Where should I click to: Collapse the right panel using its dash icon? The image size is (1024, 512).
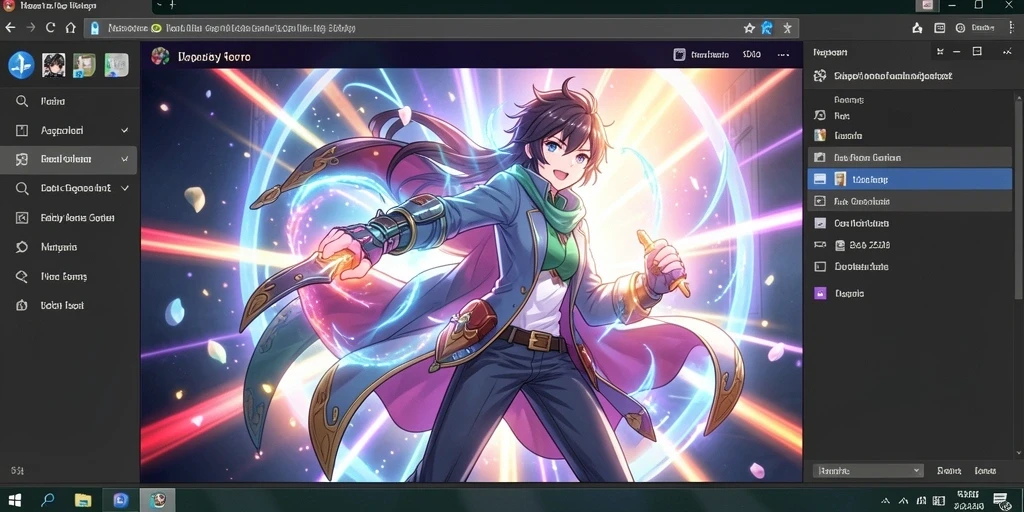click(957, 52)
